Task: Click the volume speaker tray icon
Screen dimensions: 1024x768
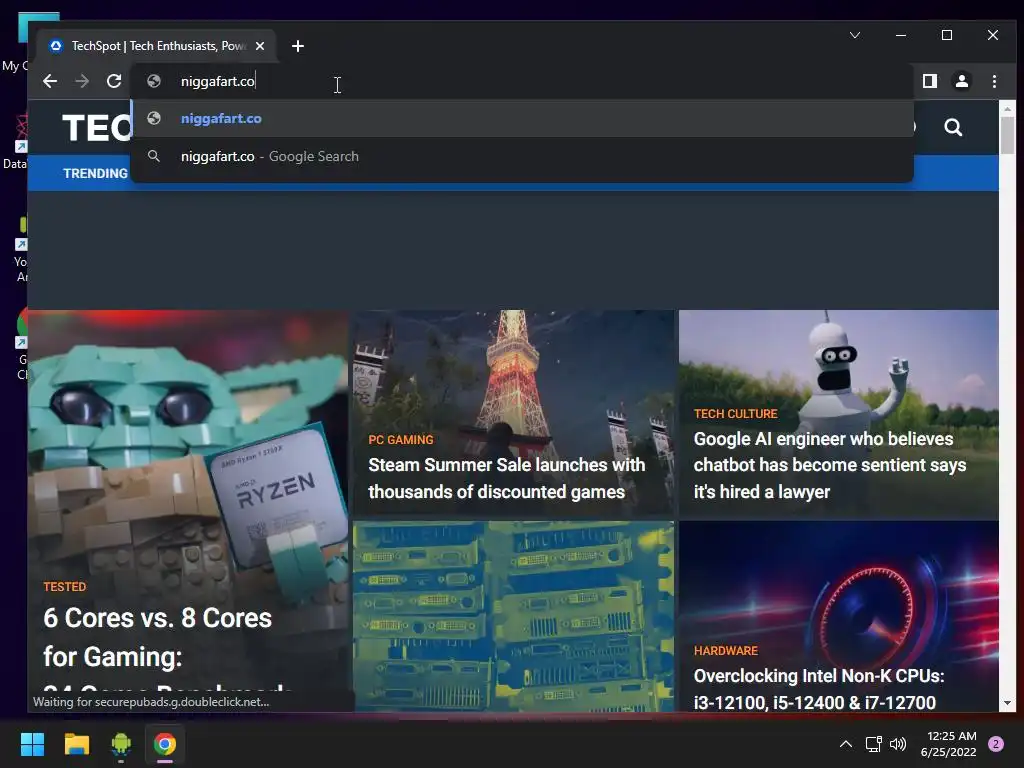Action: pyautogui.click(x=898, y=744)
